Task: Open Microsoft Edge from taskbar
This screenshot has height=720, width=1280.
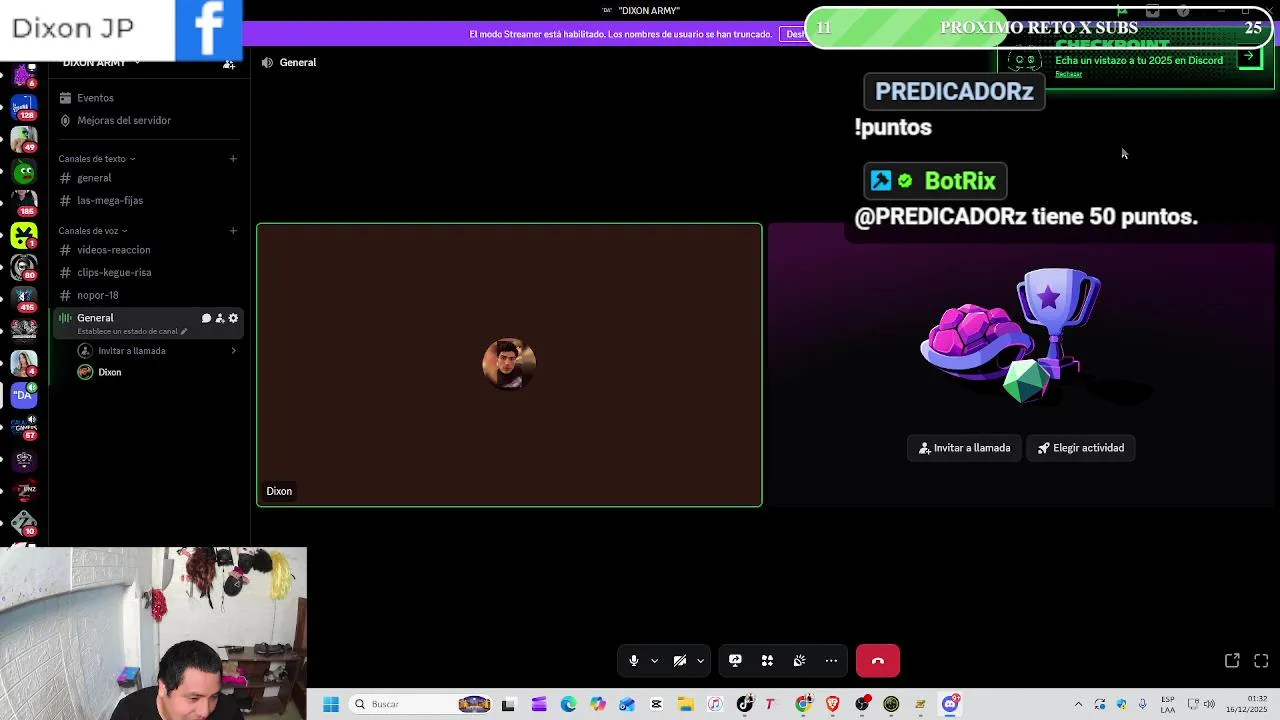Action: [568, 704]
